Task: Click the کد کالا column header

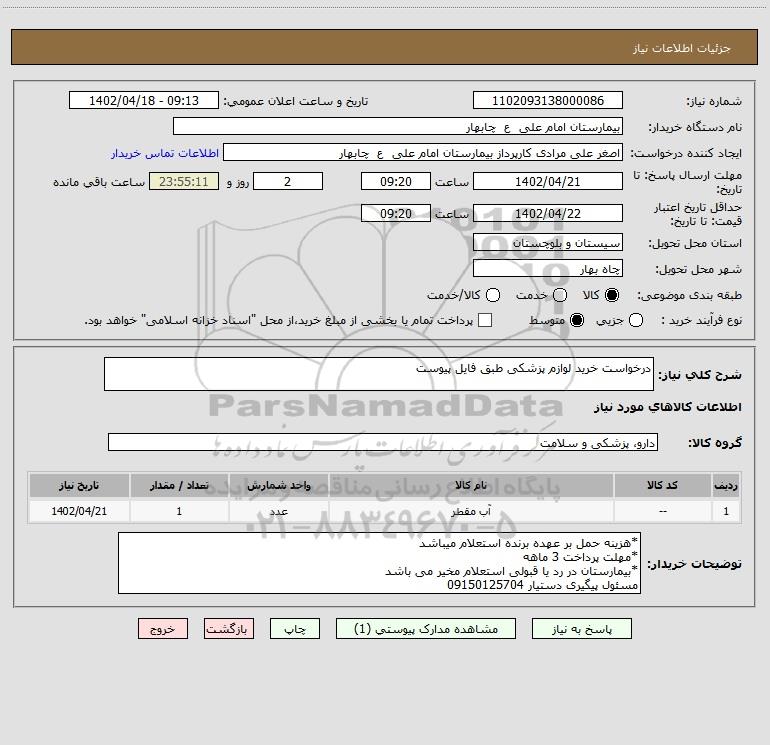Action: (x=662, y=485)
